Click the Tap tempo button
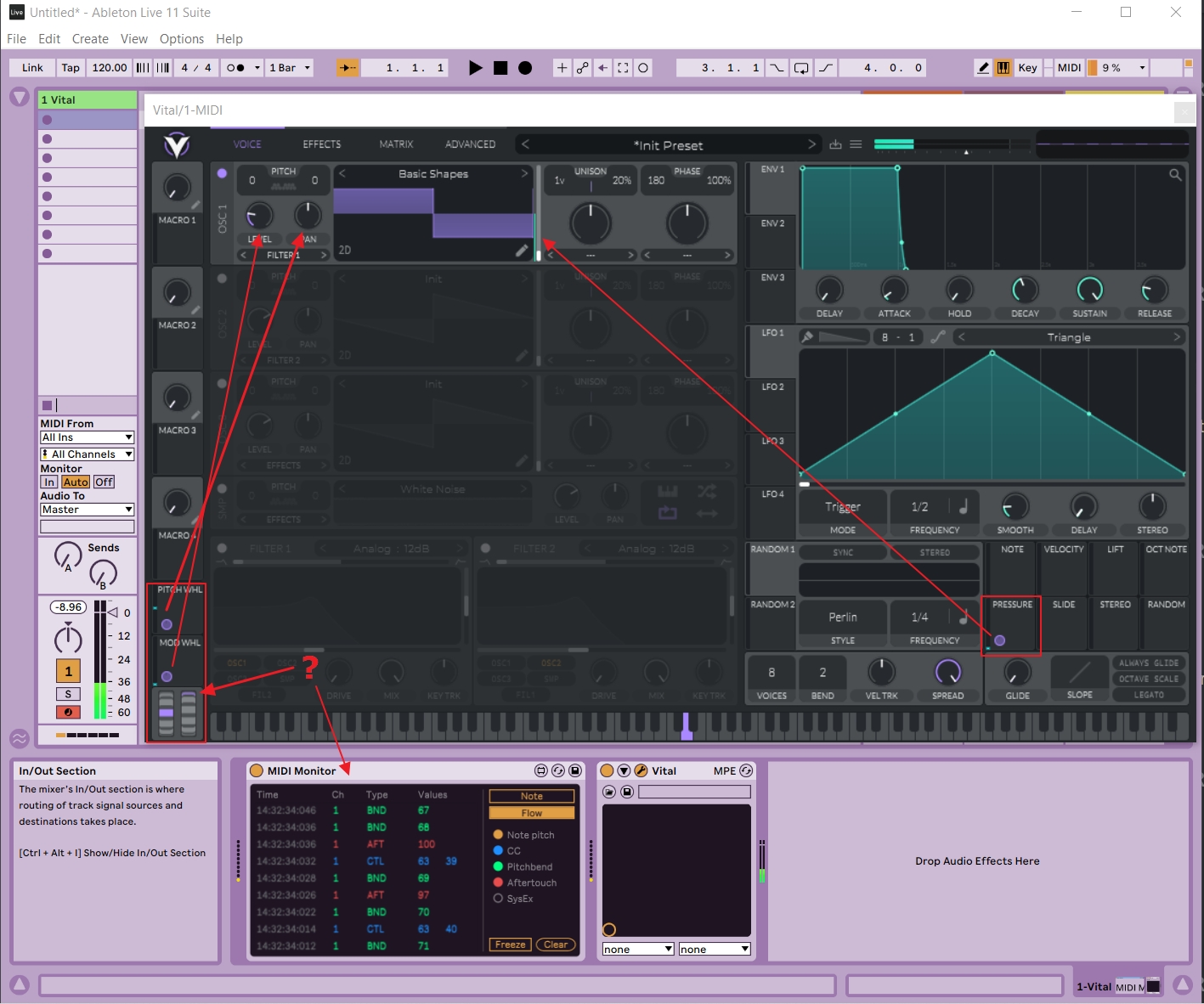The width and height of the screenshot is (1204, 1004). (71, 67)
